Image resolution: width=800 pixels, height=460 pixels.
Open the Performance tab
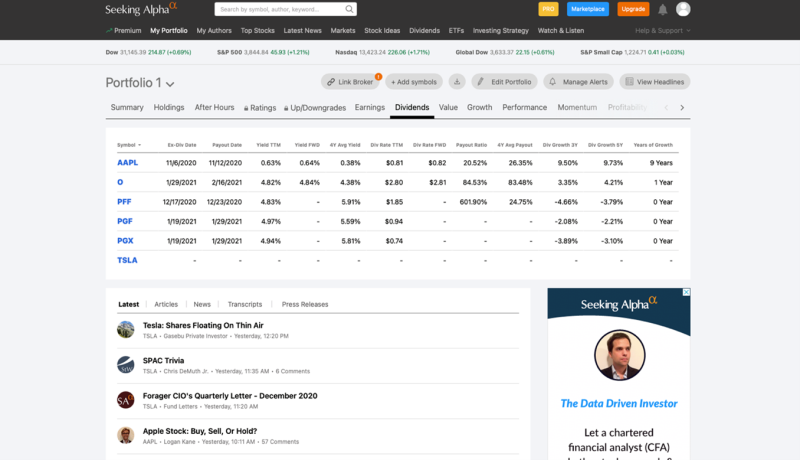coord(524,108)
